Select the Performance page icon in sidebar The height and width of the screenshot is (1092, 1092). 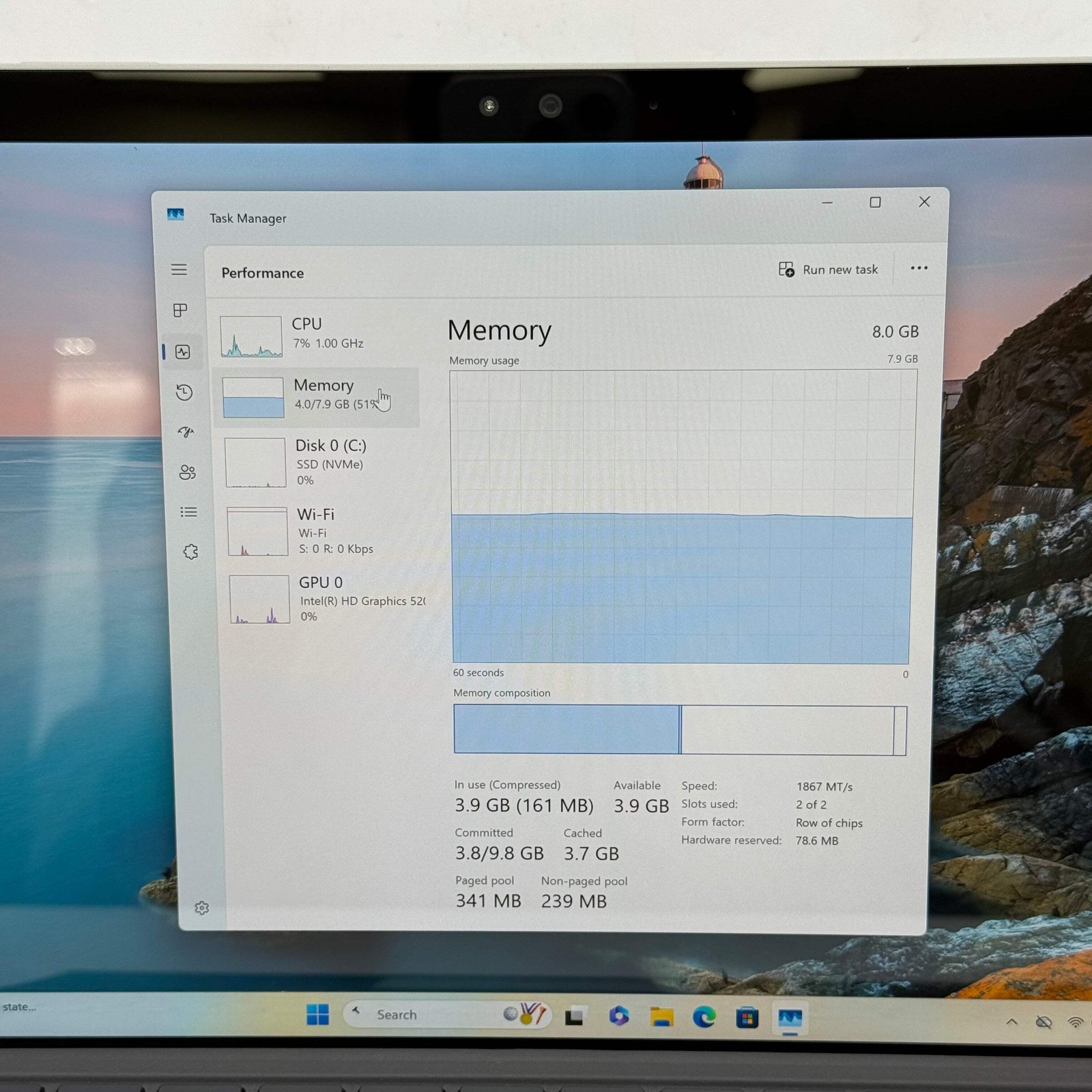click(182, 351)
